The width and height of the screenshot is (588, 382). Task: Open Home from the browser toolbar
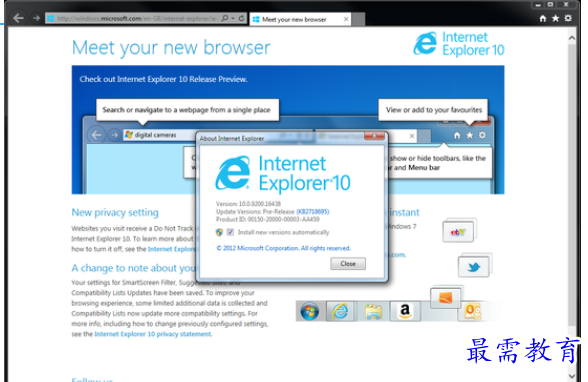click(x=543, y=18)
